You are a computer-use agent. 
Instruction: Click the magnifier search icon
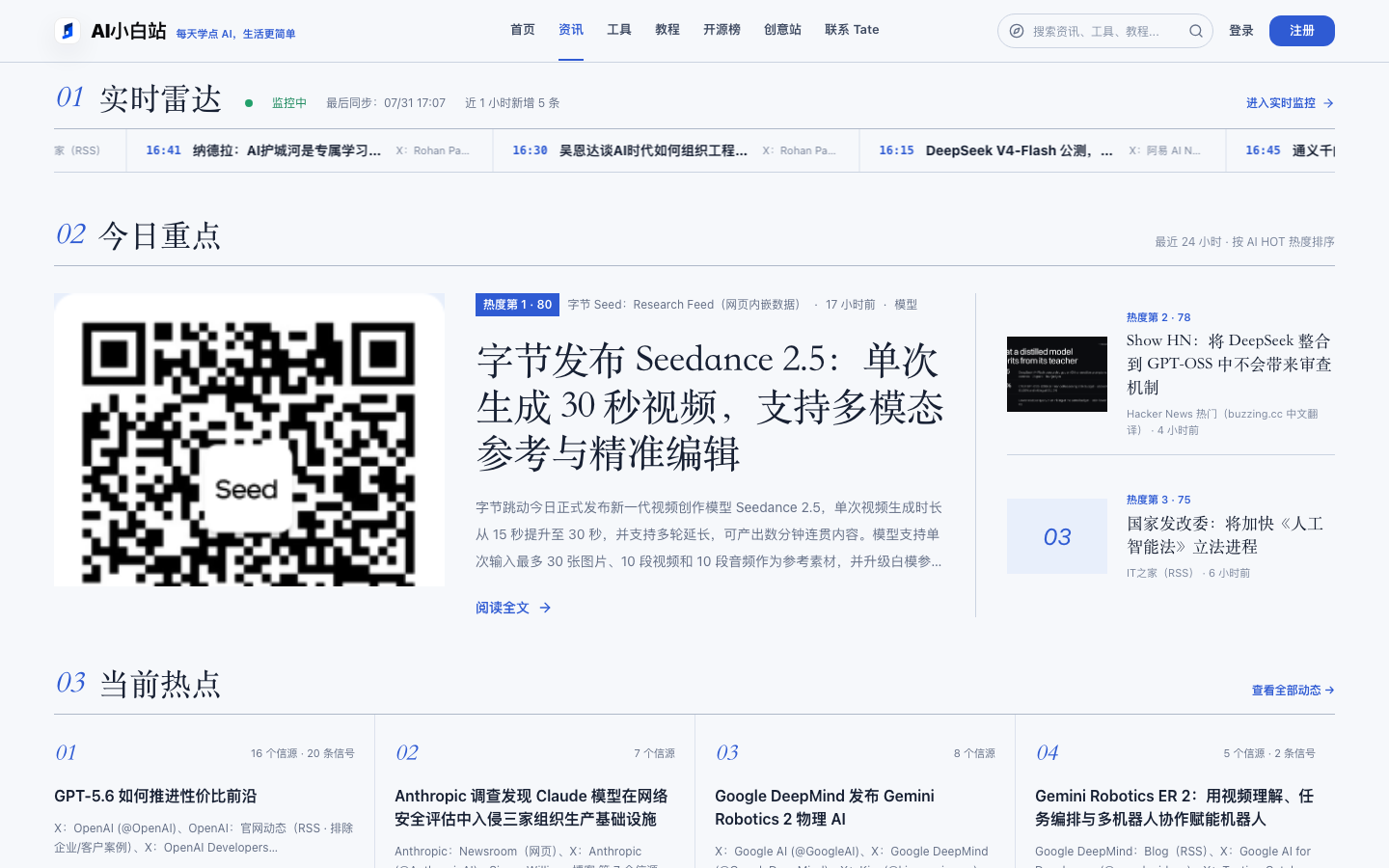coord(1196,31)
